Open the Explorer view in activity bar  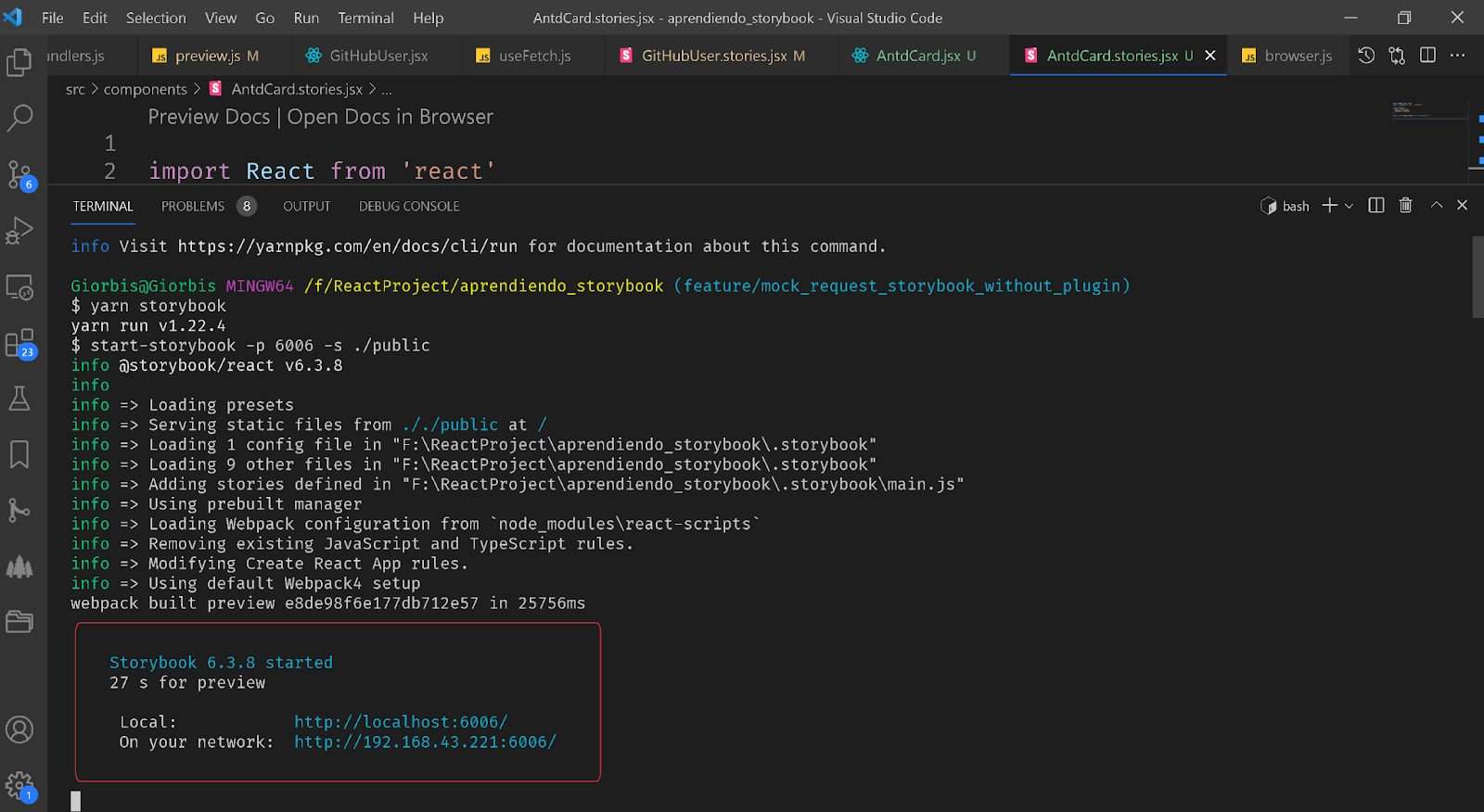(19, 62)
